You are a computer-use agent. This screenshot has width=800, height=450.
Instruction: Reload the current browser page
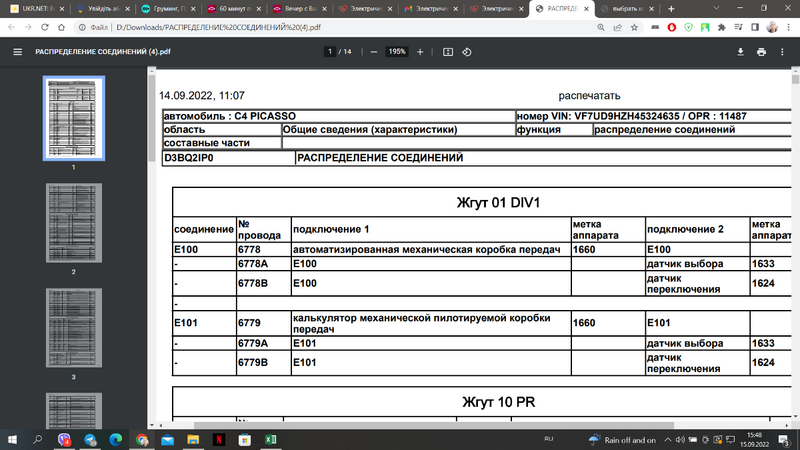tap(62, 28)
